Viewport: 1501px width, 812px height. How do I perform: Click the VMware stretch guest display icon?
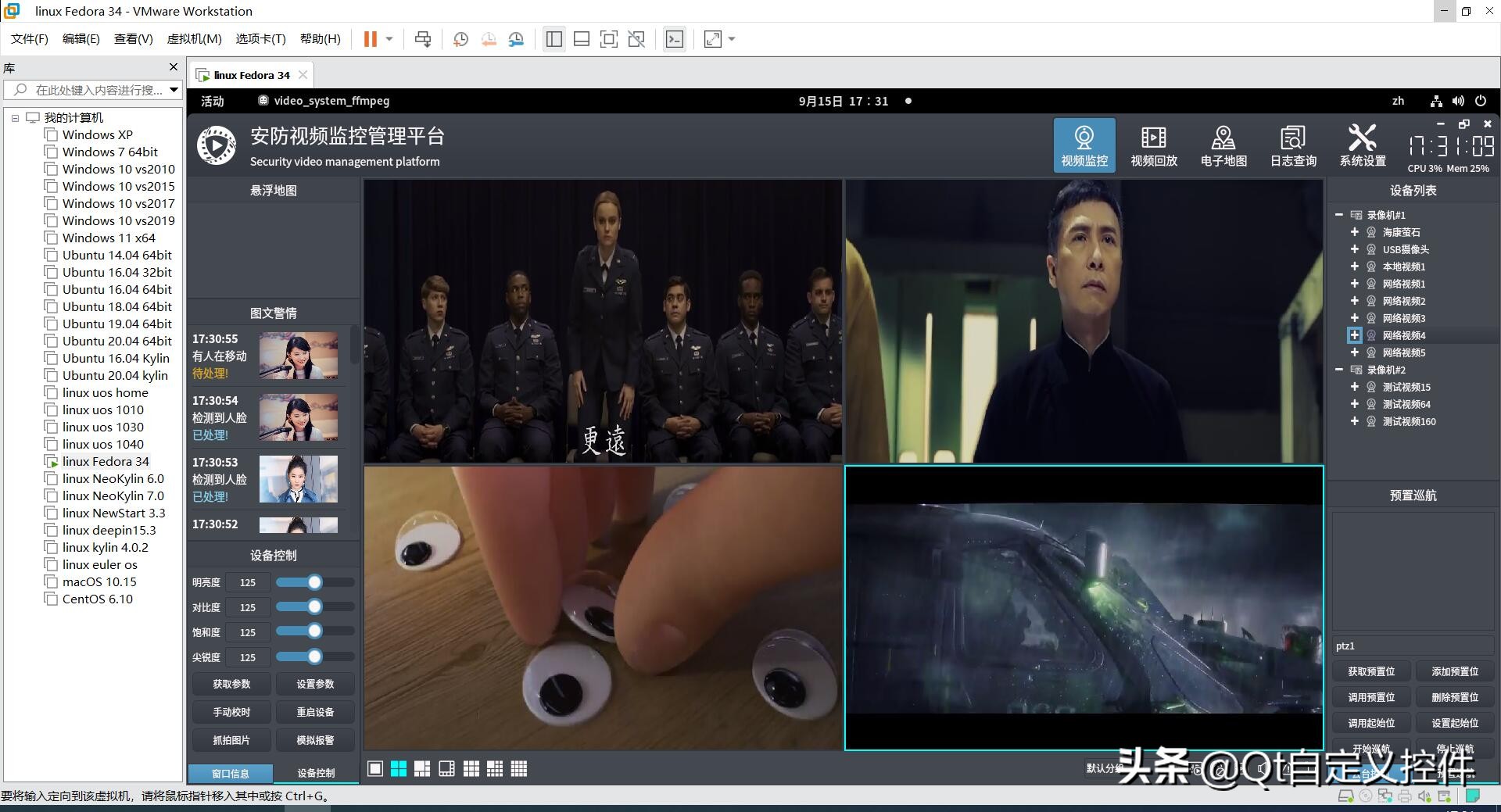point(713,39)
